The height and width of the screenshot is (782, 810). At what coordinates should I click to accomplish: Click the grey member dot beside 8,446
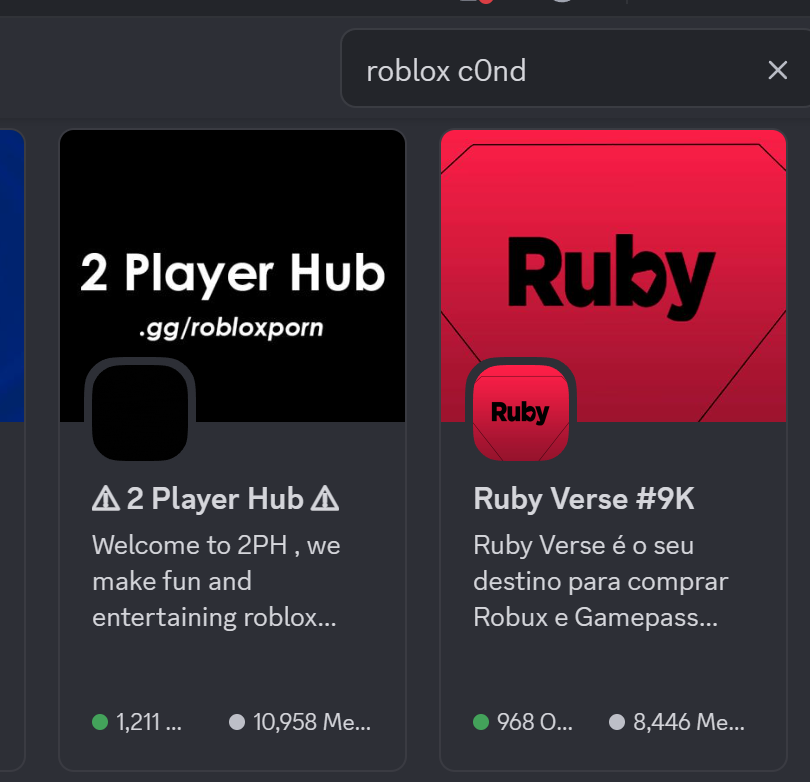click(617, 722)
